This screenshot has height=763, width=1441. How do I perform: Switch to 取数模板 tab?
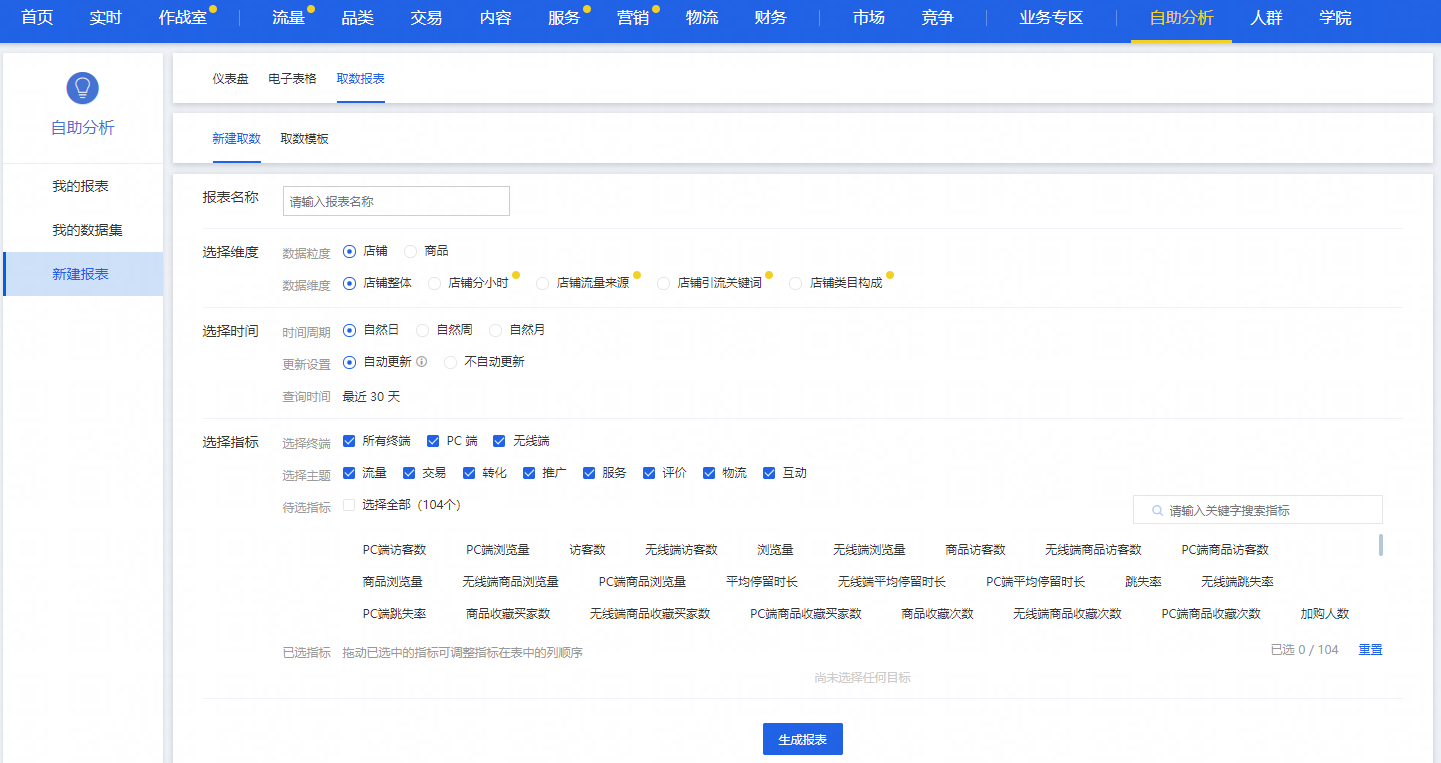304,139
